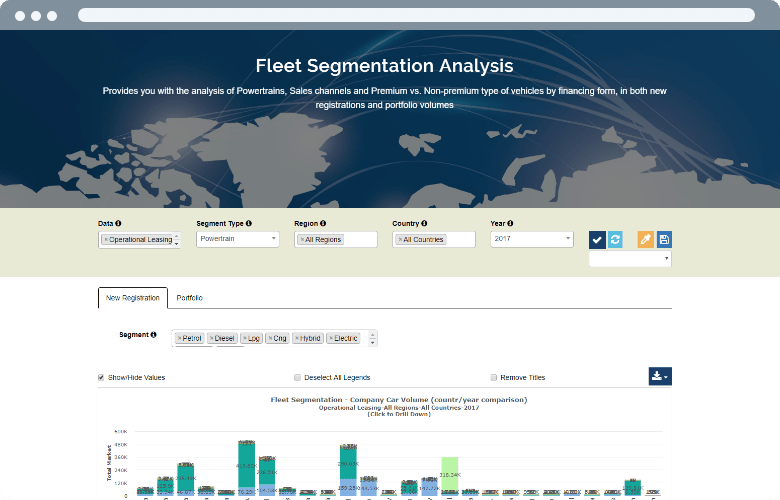The height and width of the screenshot is (500, 780).
Task: Toggle the Show/Hide Values checkbox
Action: click(x=101, y=378)
